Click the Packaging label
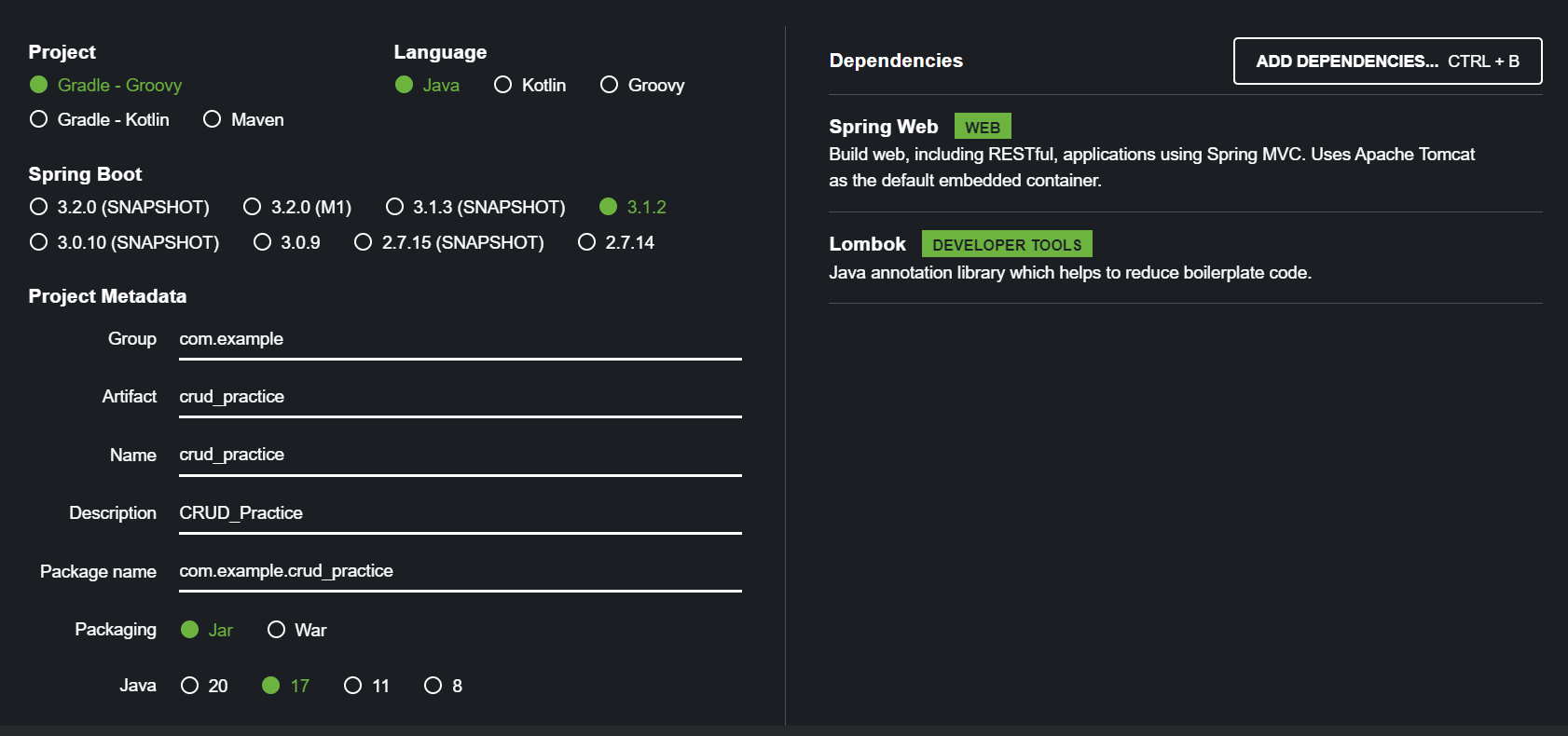Image resolution: width=1568 pixels, height=736 pixels. (116, 630)
